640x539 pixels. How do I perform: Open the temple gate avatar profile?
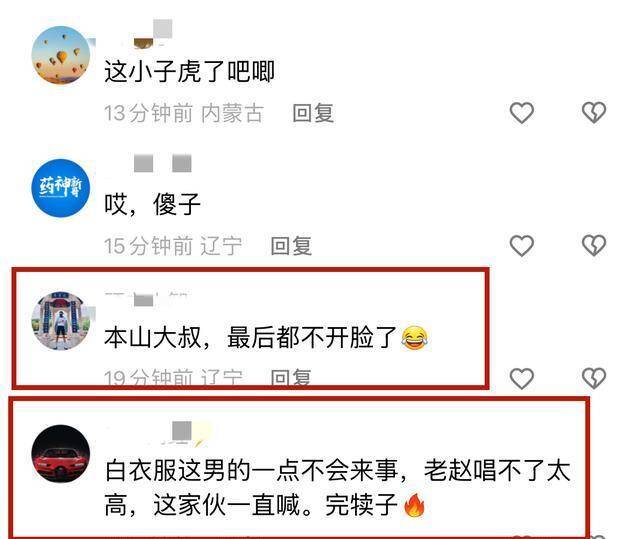pyautogui.click(x=61, y=321)
